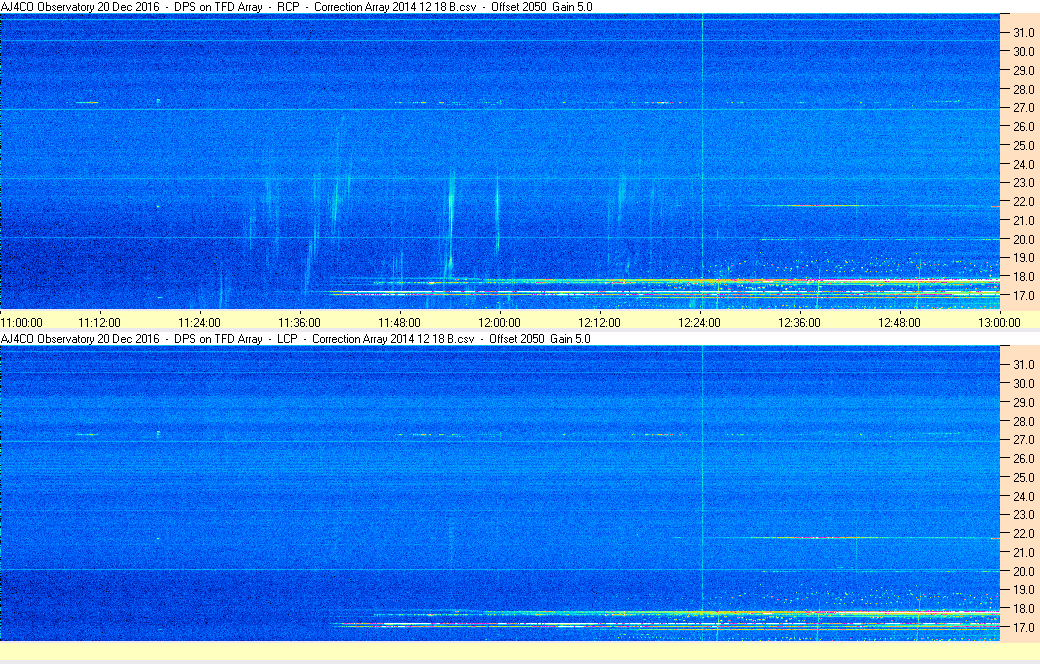Pick 19.0 frequency label on LCP plot
This screenshot has width=1040, height=664.
click(1023, 590)
